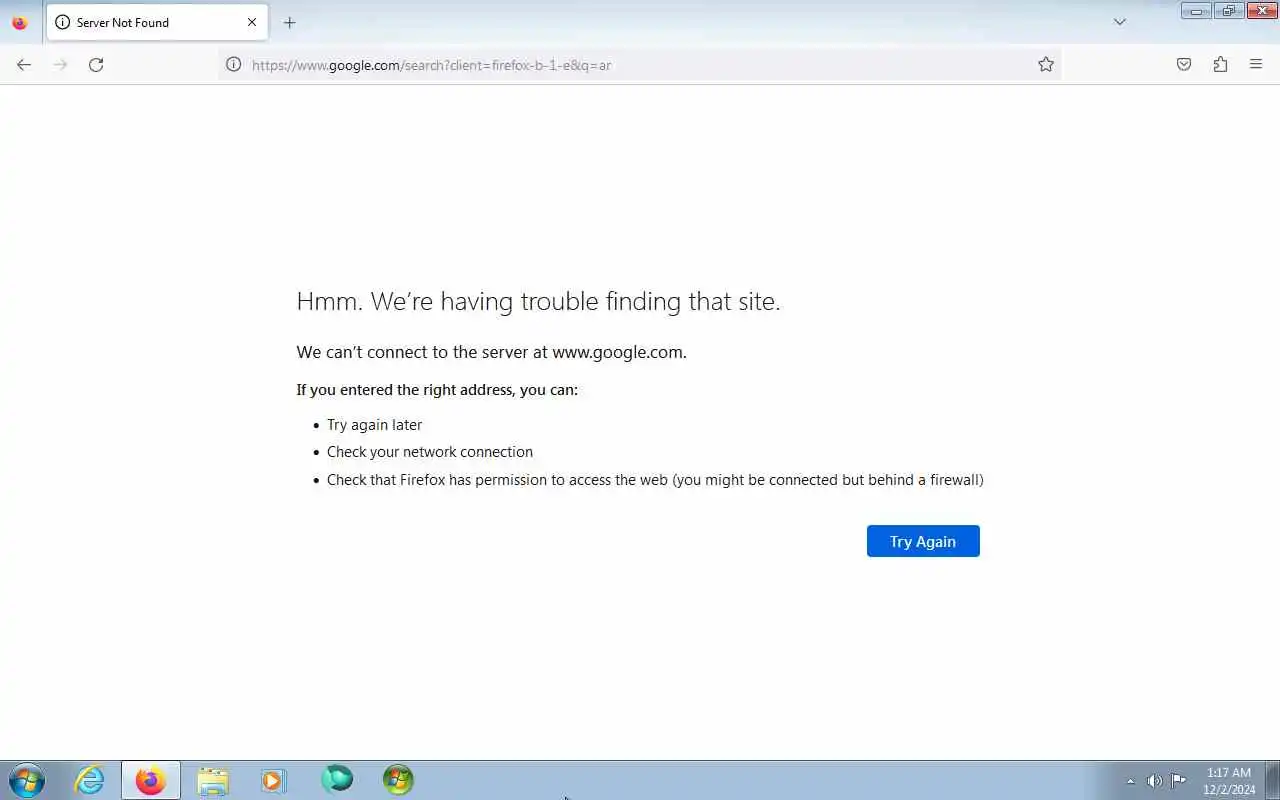Click the Firefox taskbar icon
Screen dimensions: 1280x800
pos(151,780)
